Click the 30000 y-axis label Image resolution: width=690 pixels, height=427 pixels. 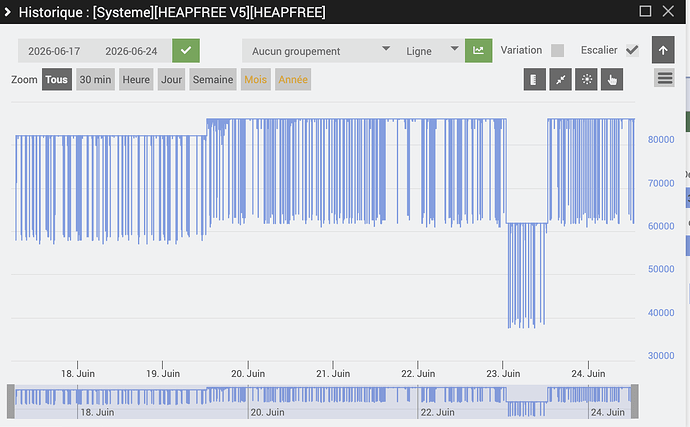[x=661, y=356]
